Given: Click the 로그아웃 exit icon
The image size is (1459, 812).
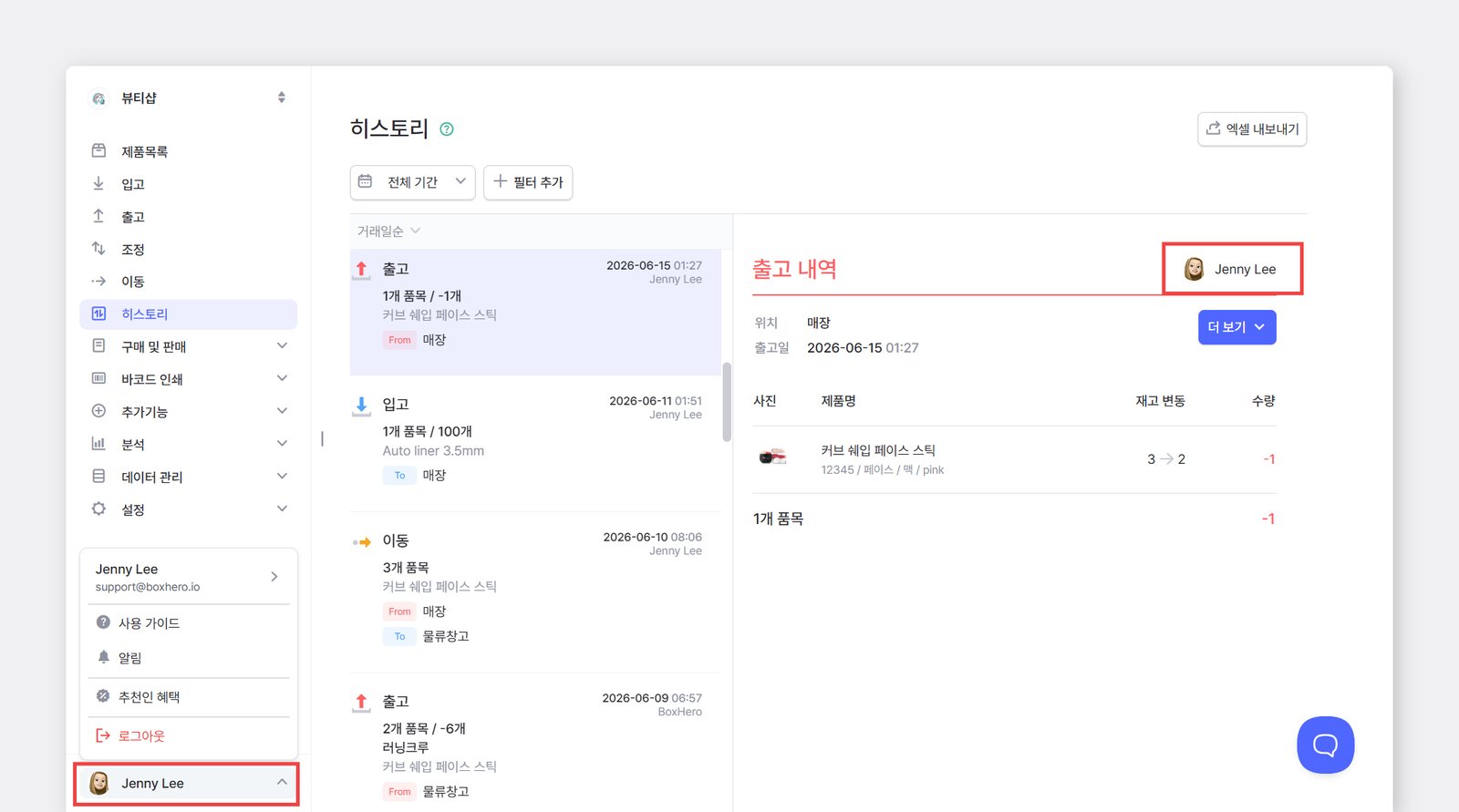Looking at the screenshot, I should [x=103, y=735].
